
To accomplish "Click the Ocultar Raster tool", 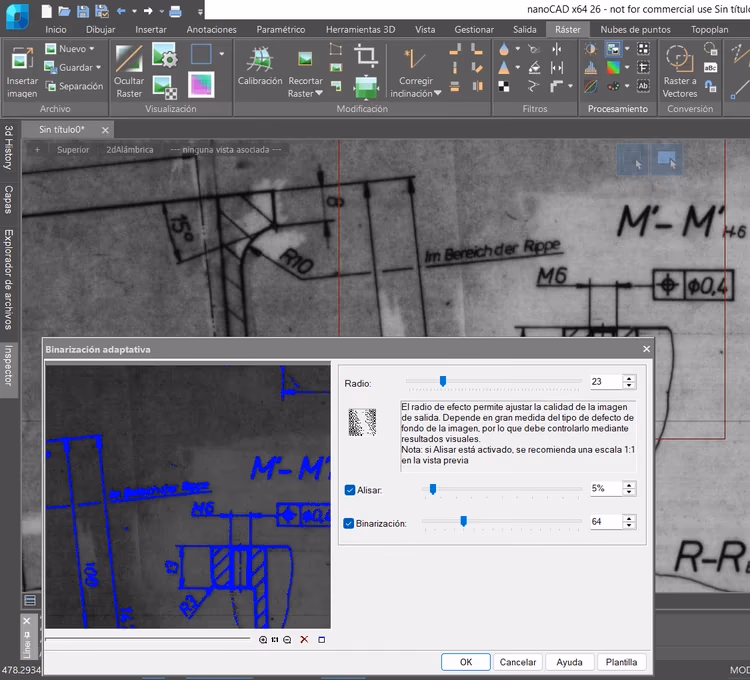I will point(129,72).
